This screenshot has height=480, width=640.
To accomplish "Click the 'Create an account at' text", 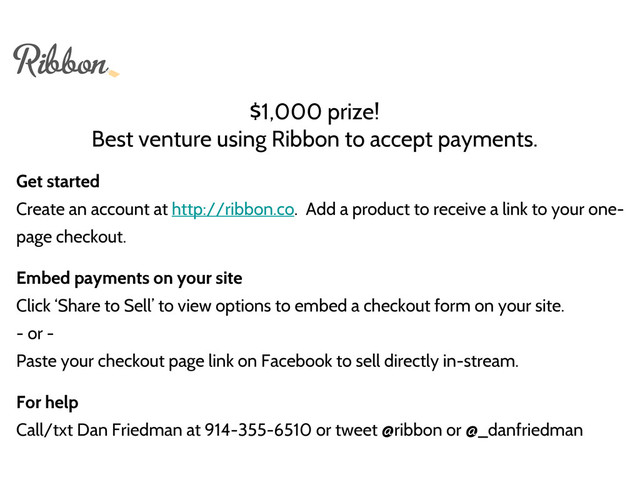I will coord(92,210).
